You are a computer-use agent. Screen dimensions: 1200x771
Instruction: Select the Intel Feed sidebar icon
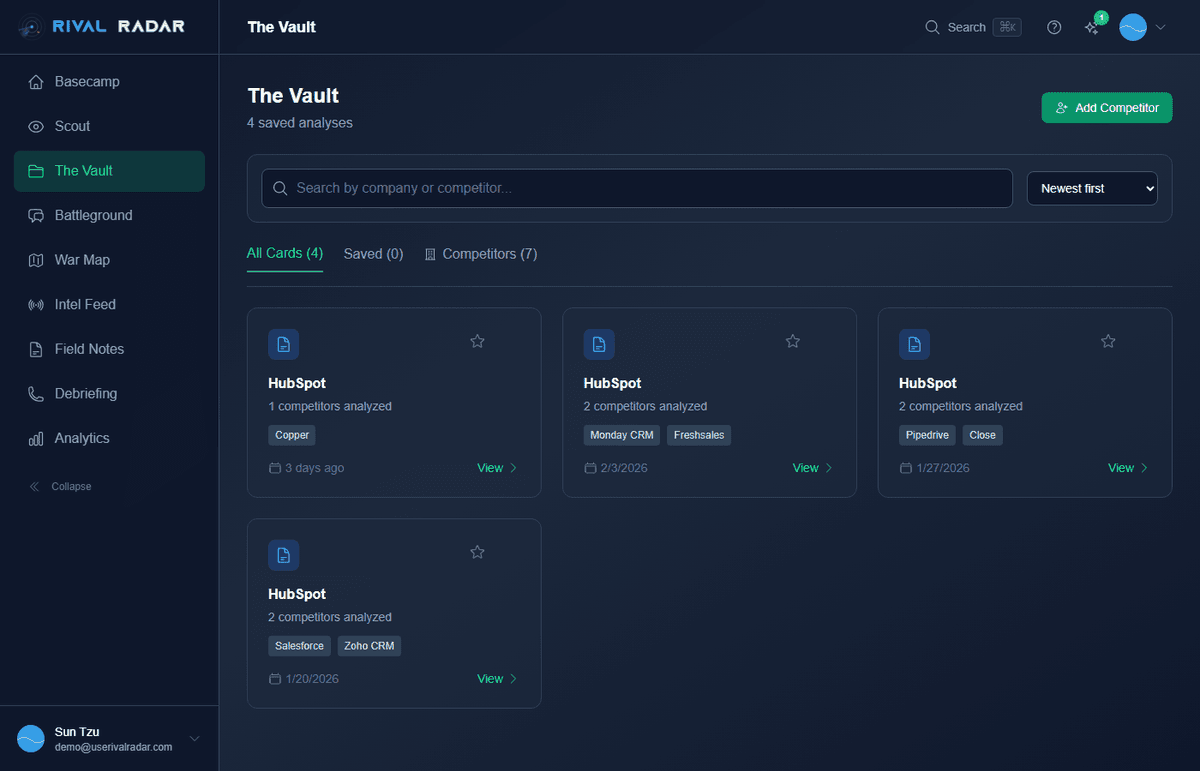point(35,304)
